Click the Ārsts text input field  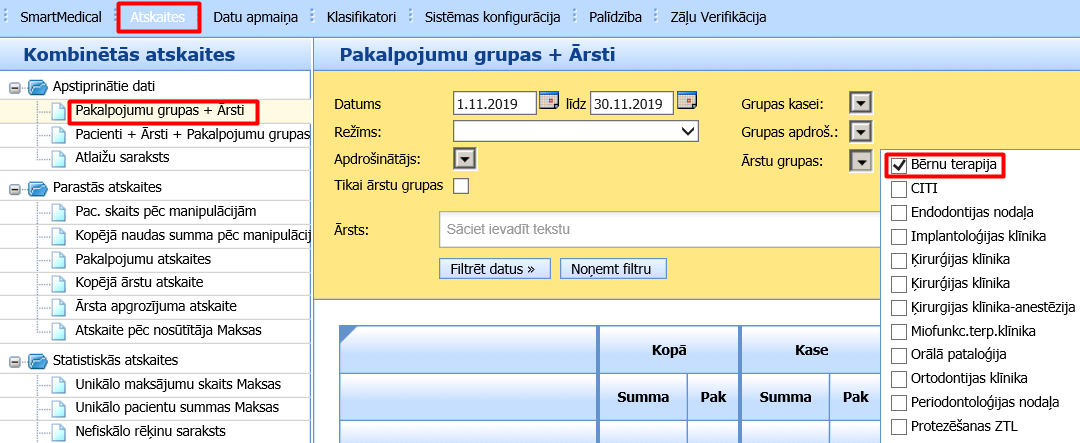pyautogui.click(x=655, y=230)
